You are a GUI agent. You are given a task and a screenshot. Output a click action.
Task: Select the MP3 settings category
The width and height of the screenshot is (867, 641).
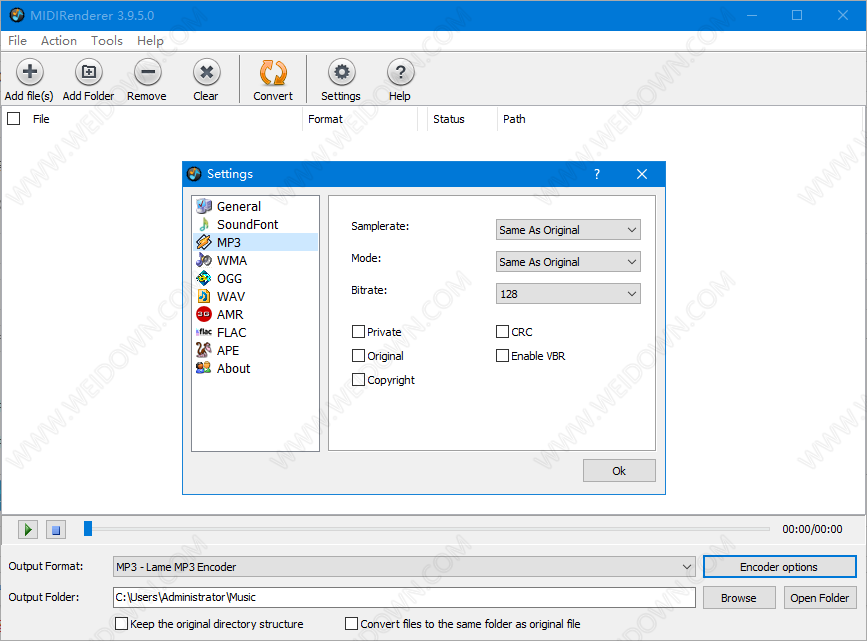[255, 242]
